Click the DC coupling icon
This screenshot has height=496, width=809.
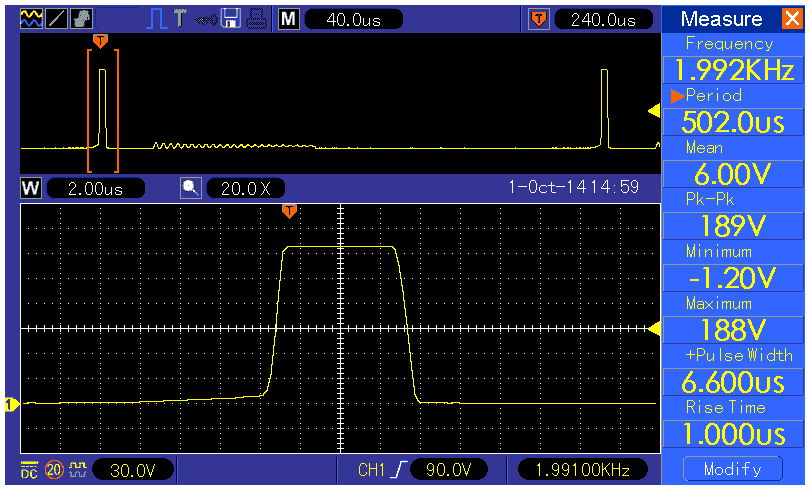click(29, 470)
